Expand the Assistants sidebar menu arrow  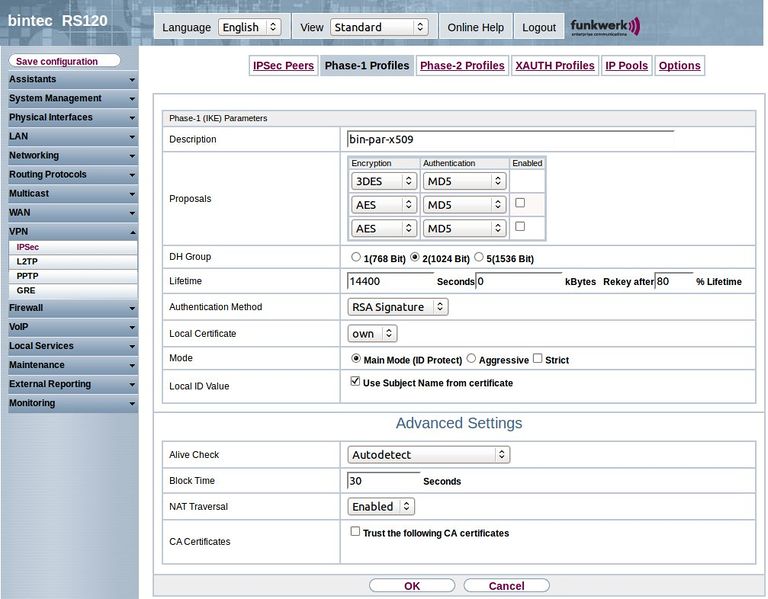132,80
